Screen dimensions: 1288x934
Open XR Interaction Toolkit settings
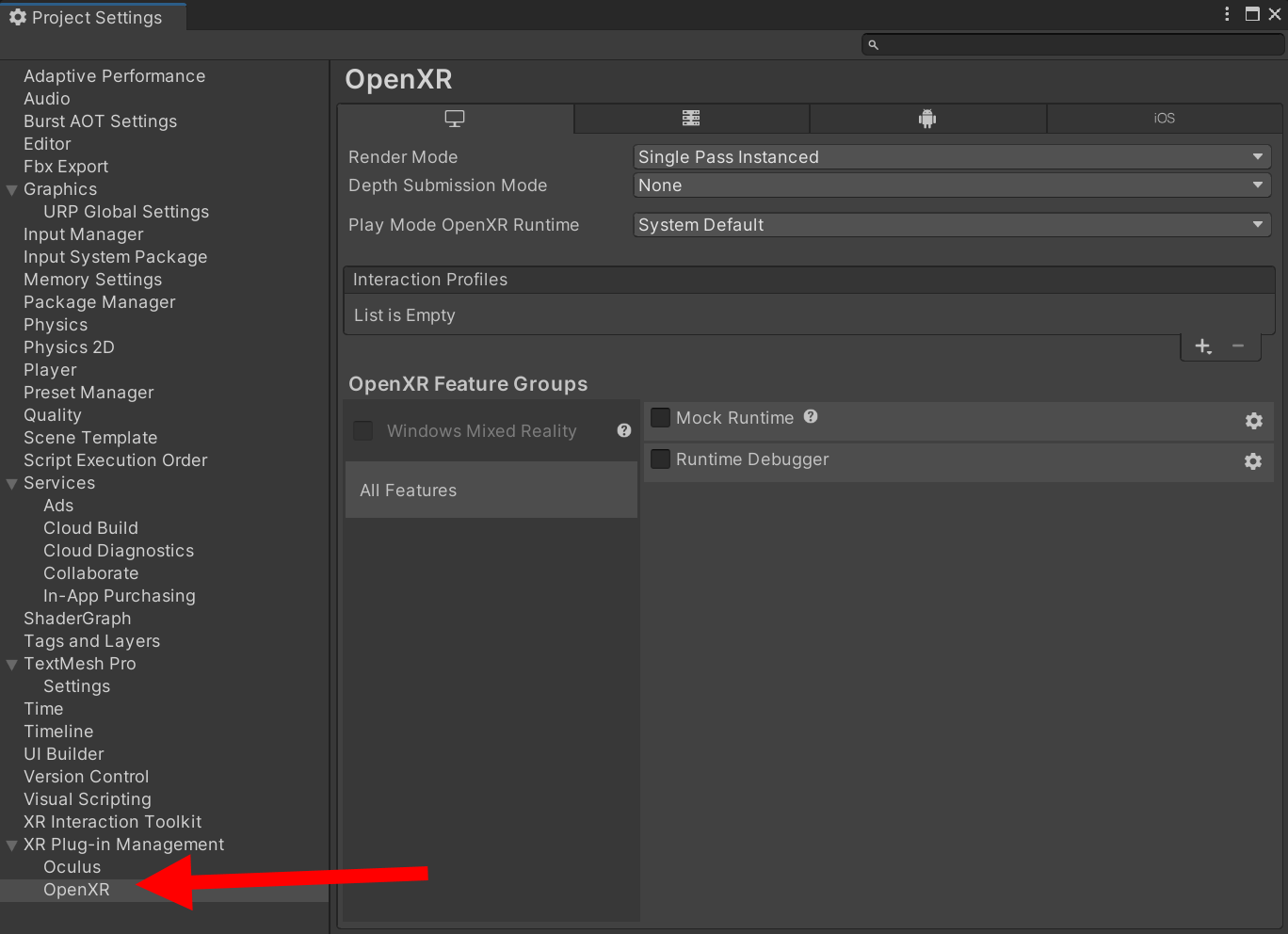coord(113,822)
